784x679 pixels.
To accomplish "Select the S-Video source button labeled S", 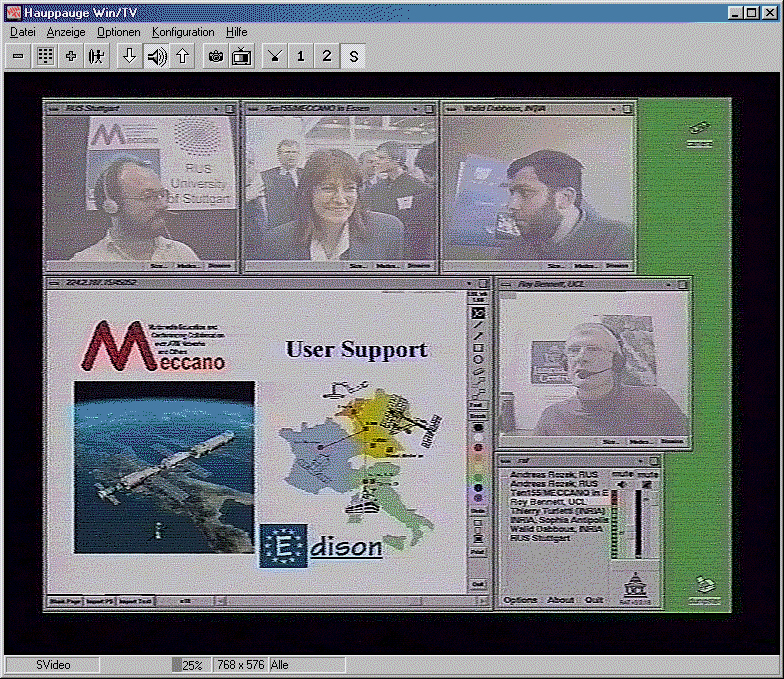I will (353, 56).
